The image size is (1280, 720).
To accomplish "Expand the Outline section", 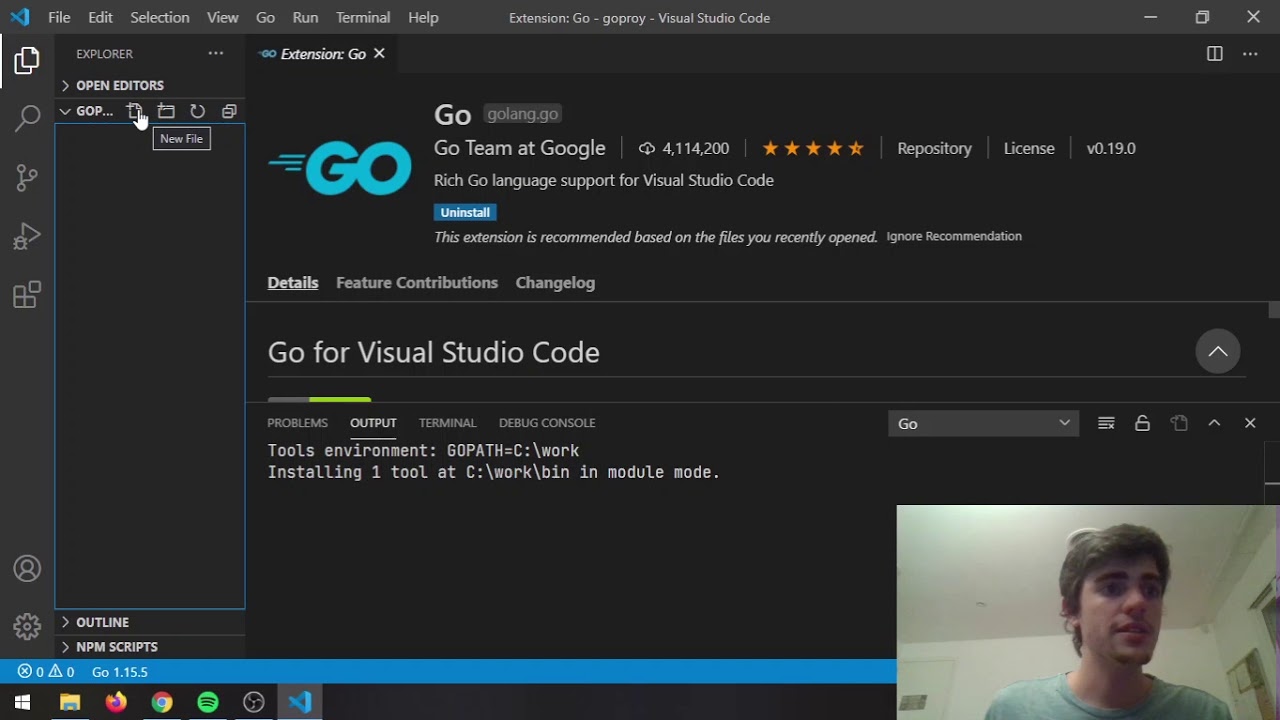I will 102,622.
